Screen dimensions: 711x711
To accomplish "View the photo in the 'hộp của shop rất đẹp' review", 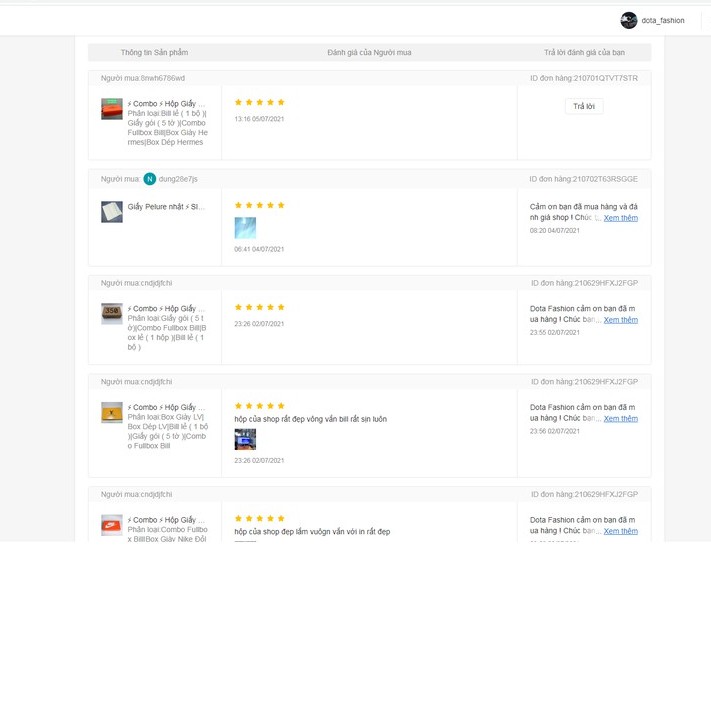I will pos(245,439).
